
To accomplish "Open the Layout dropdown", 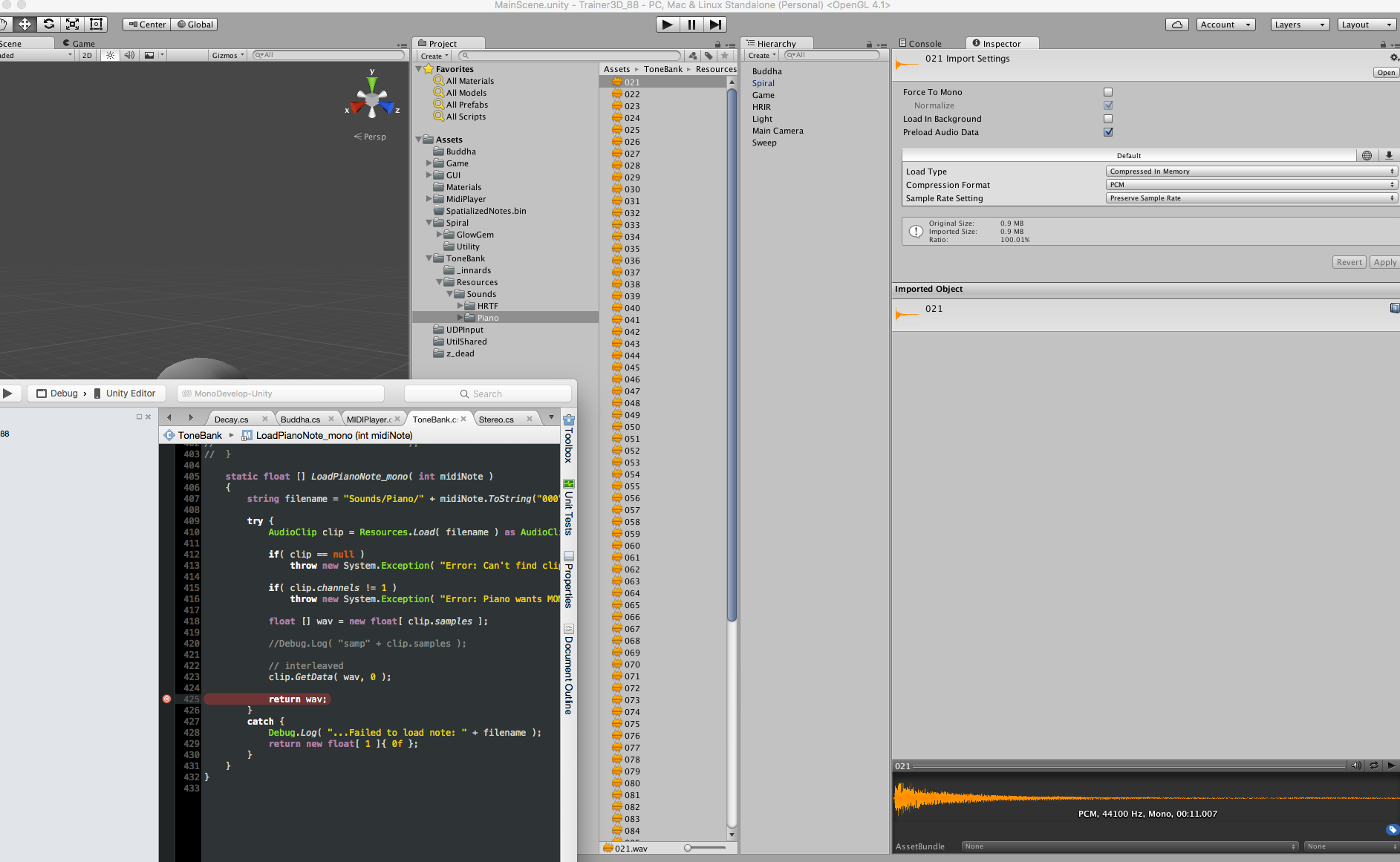I will click(1367, 25).
